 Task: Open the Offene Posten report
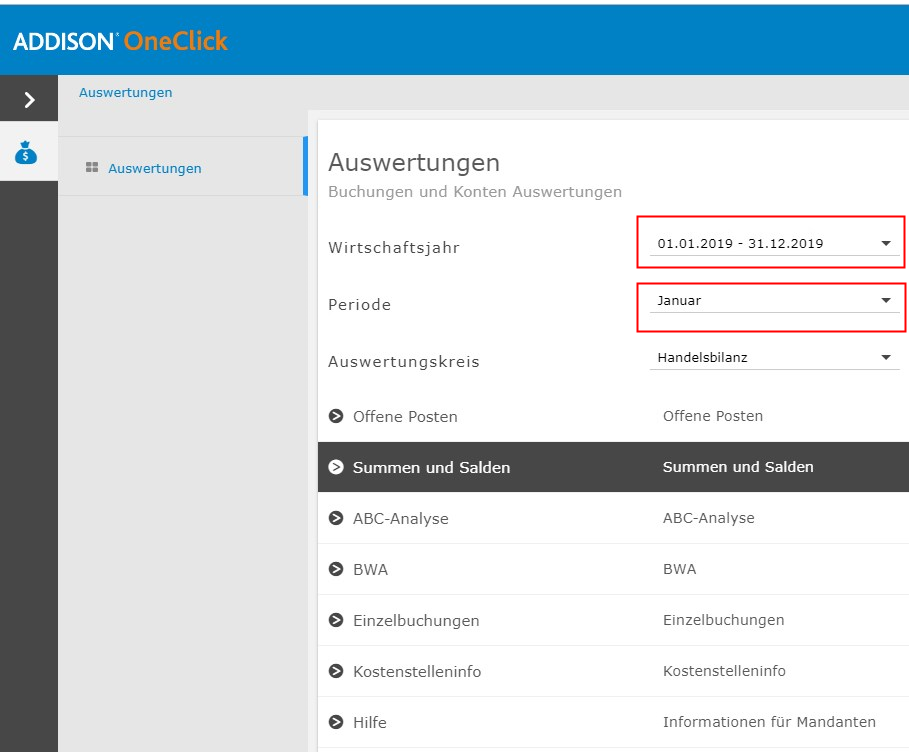405,417
